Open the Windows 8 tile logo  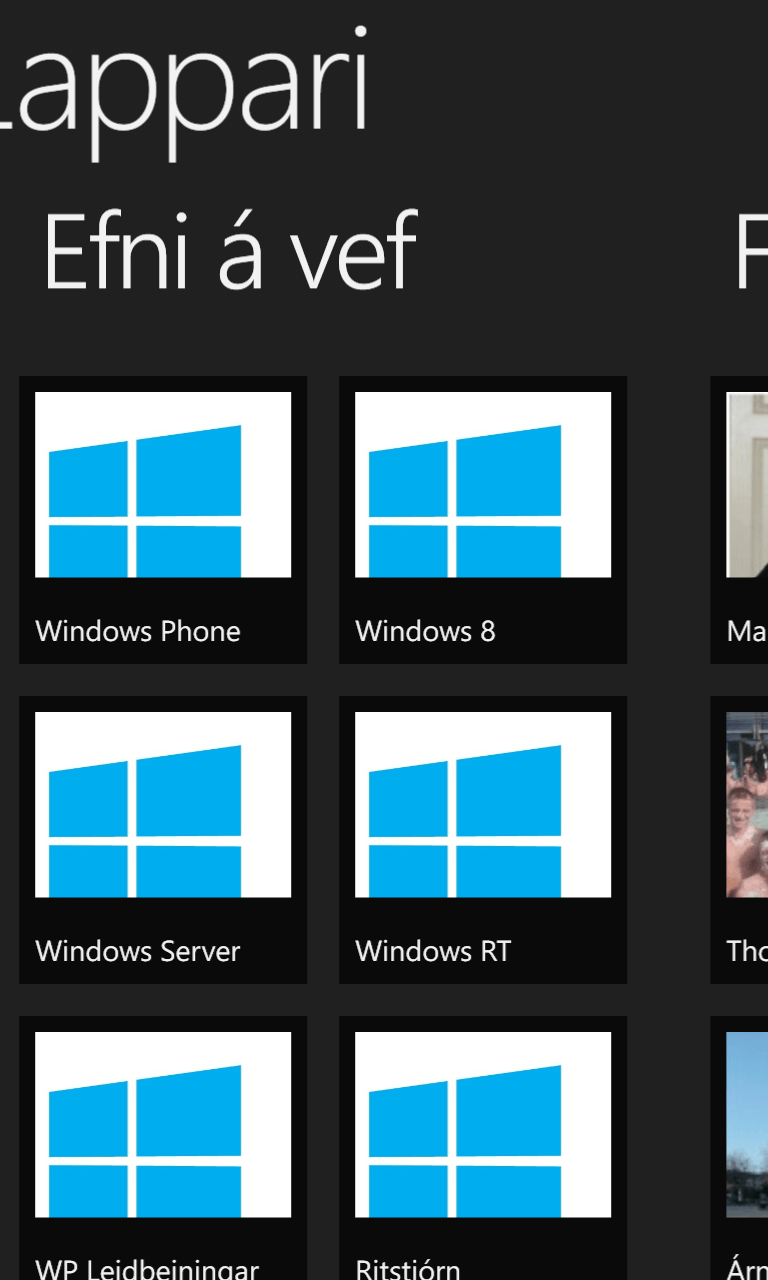point(483,485)
